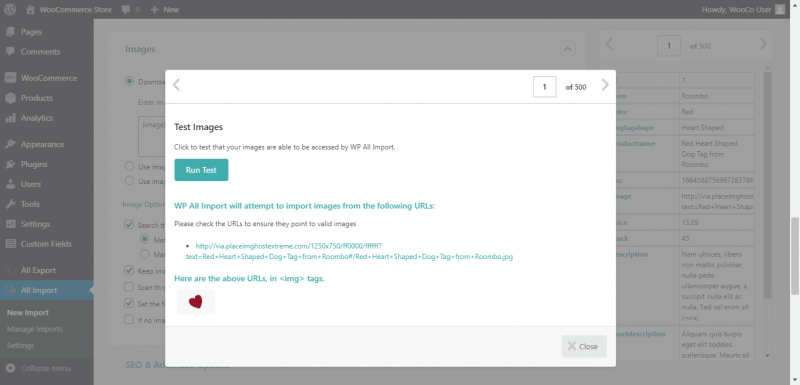
Task: Click the 'Test Images' heading
Action: (198, 127)
